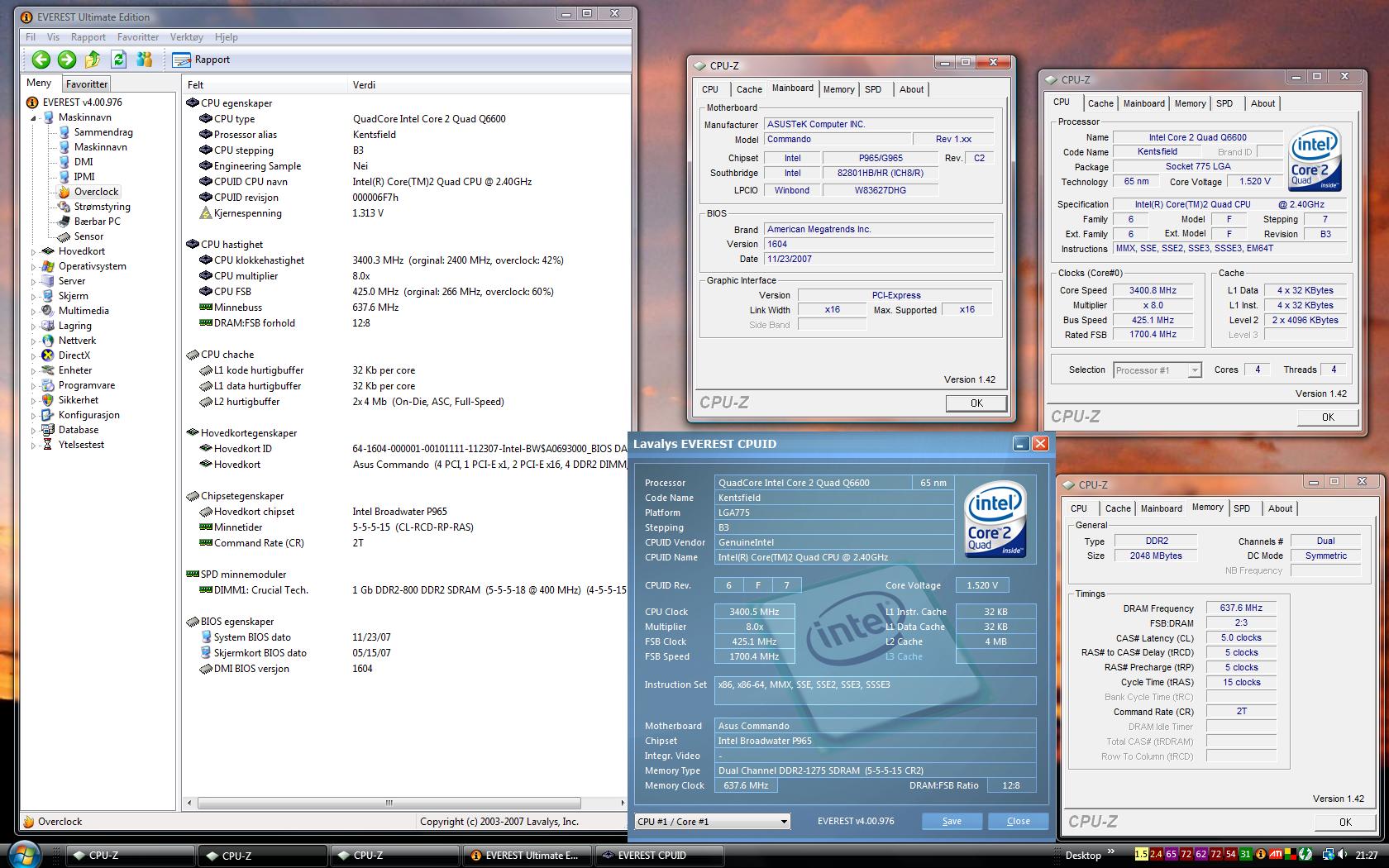The image size is (1389, 868).
Task: Expand the Hovedkort tree node
Action: (35, 251)
